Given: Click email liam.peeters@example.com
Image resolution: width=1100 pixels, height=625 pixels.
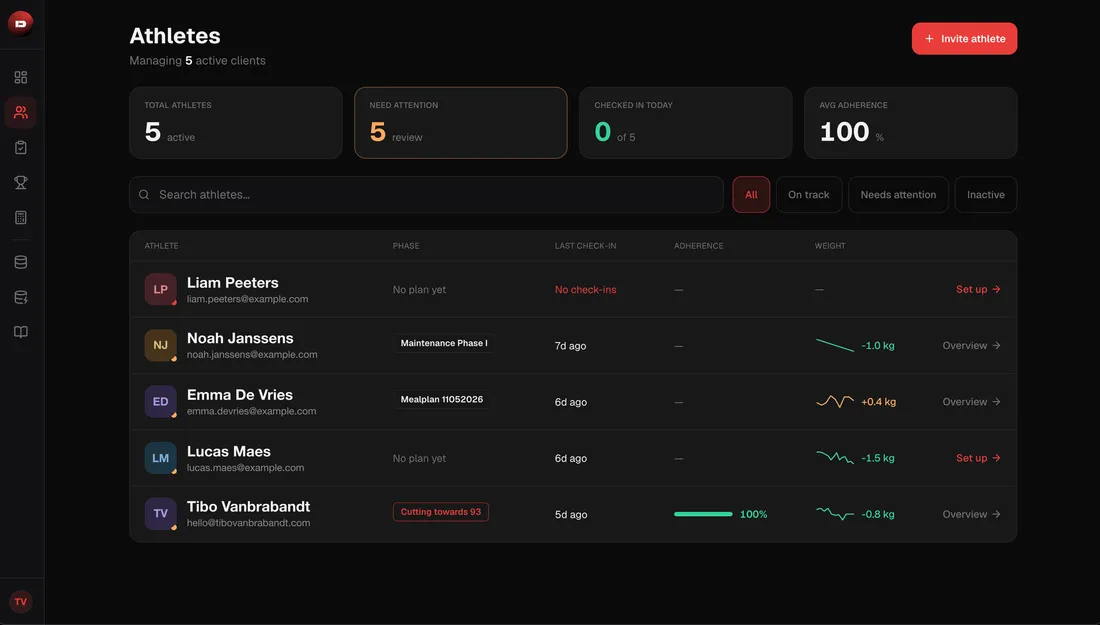Looking at the screenshot, I should [x=248, y=299].
